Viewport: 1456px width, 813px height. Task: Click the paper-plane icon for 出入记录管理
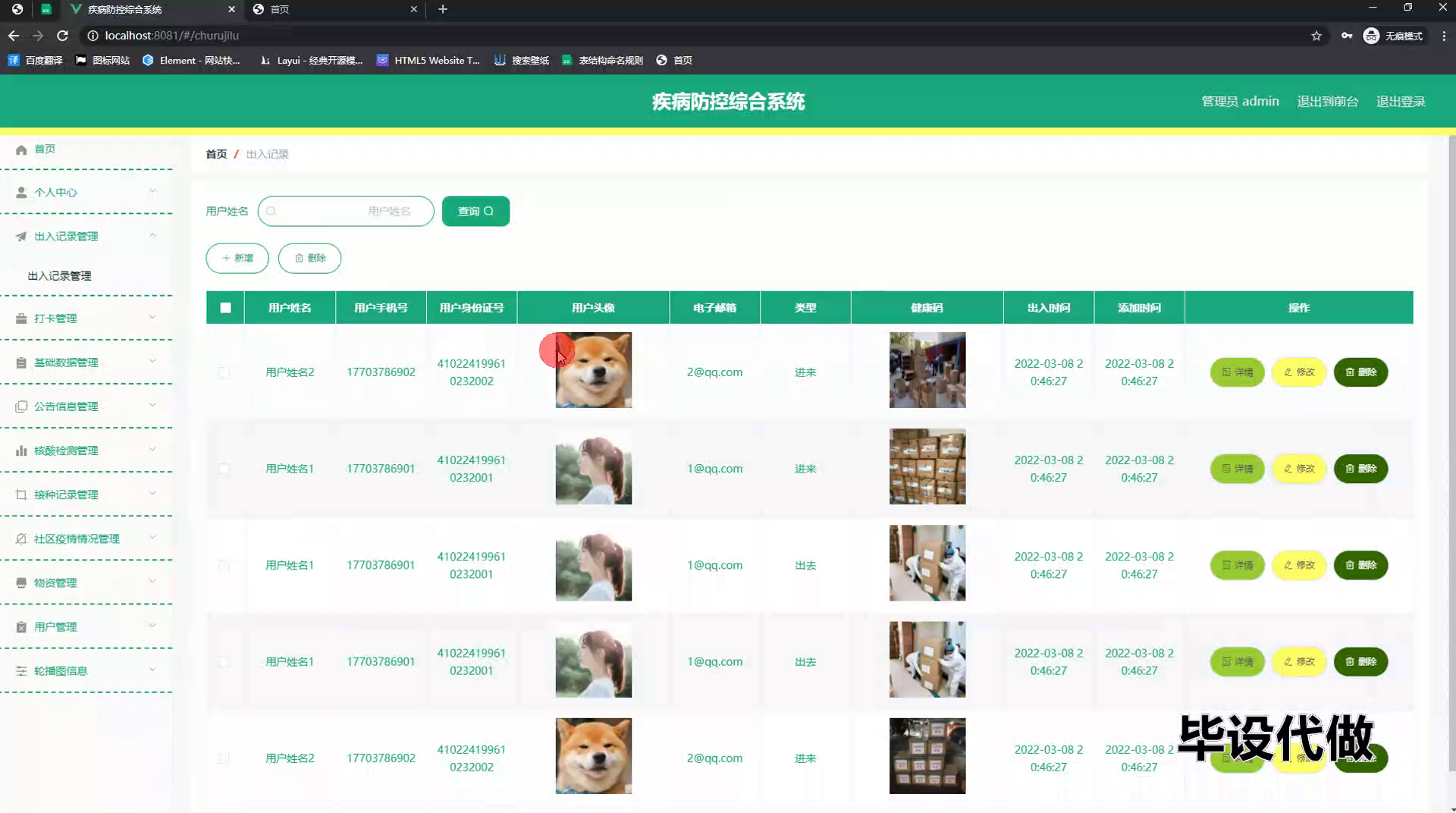pyautogui.click(x=21, y=237)
